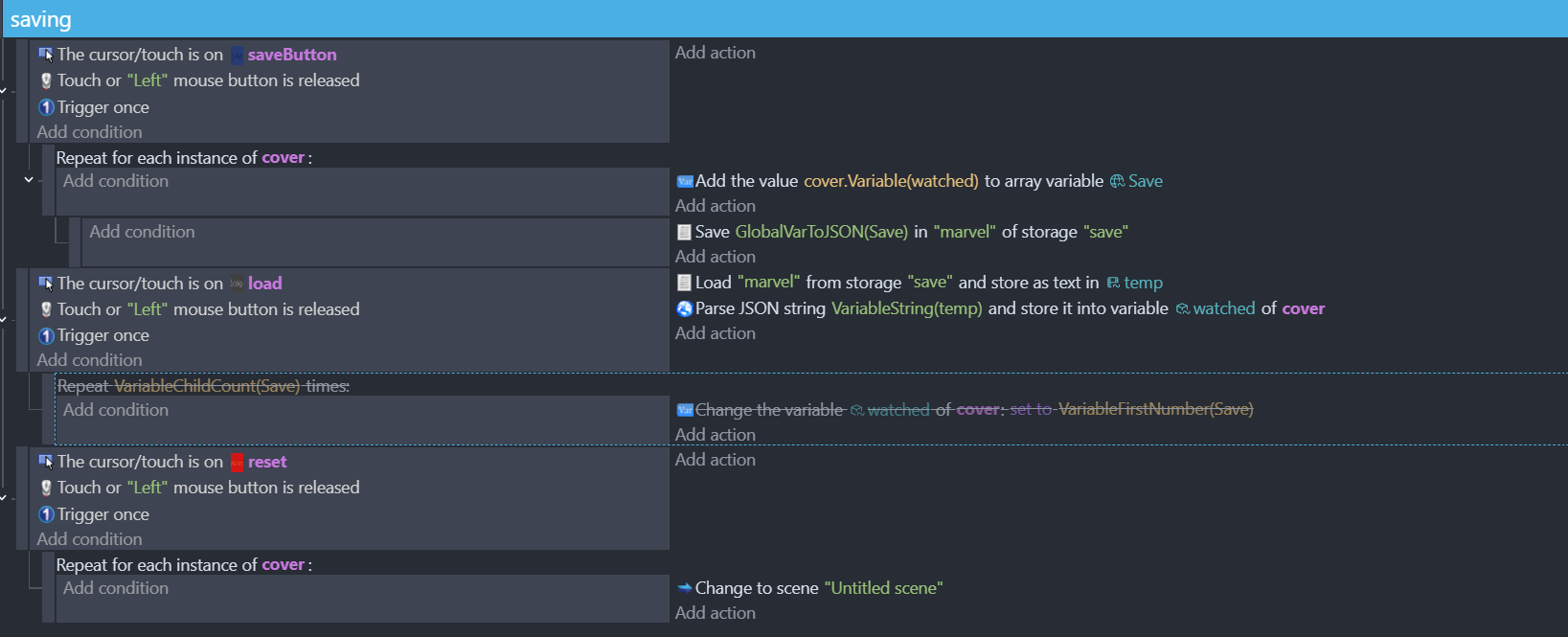Screen dimensions: 1568x637
Task: Click mouse icon under the reset condition
Action: tap(45, 488)
